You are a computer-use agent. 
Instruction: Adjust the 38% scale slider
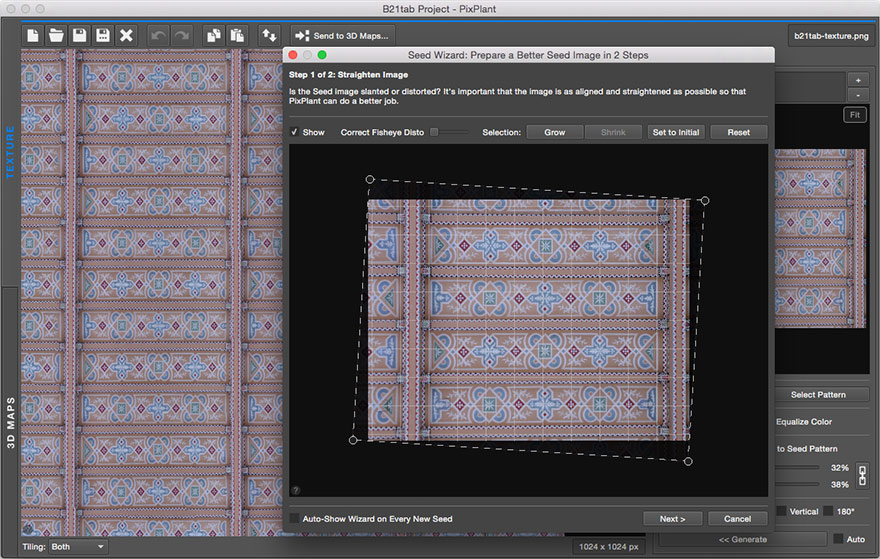pyautogui.click(x=797, y=484)
